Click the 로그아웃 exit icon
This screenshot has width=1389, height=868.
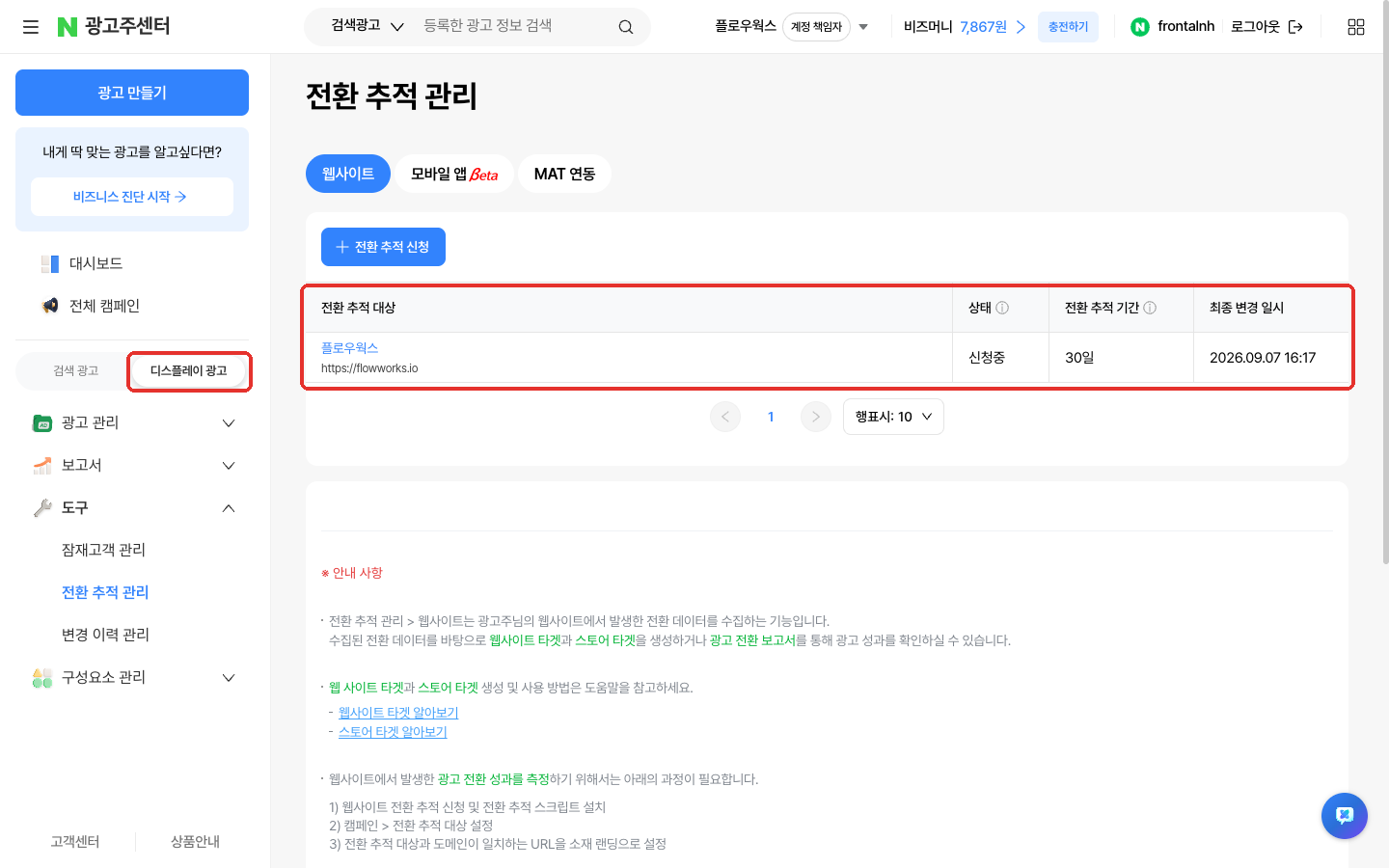1295,27
